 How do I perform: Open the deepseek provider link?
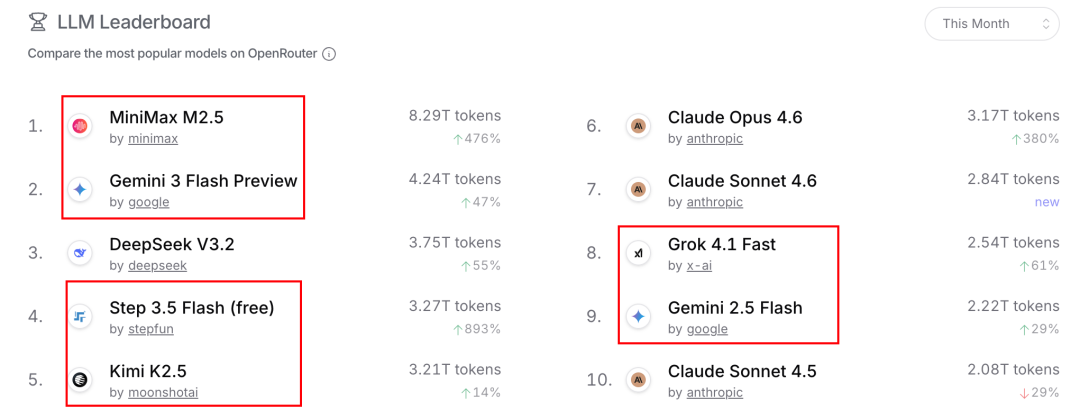point(157,266)
